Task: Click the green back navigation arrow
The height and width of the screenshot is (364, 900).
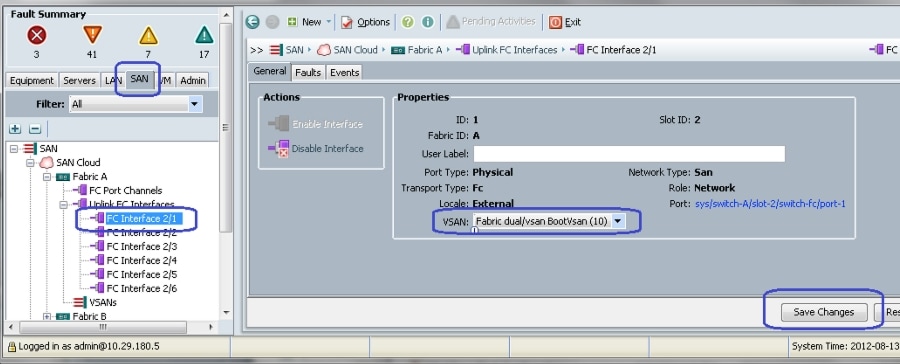Action: click(253, 22)
